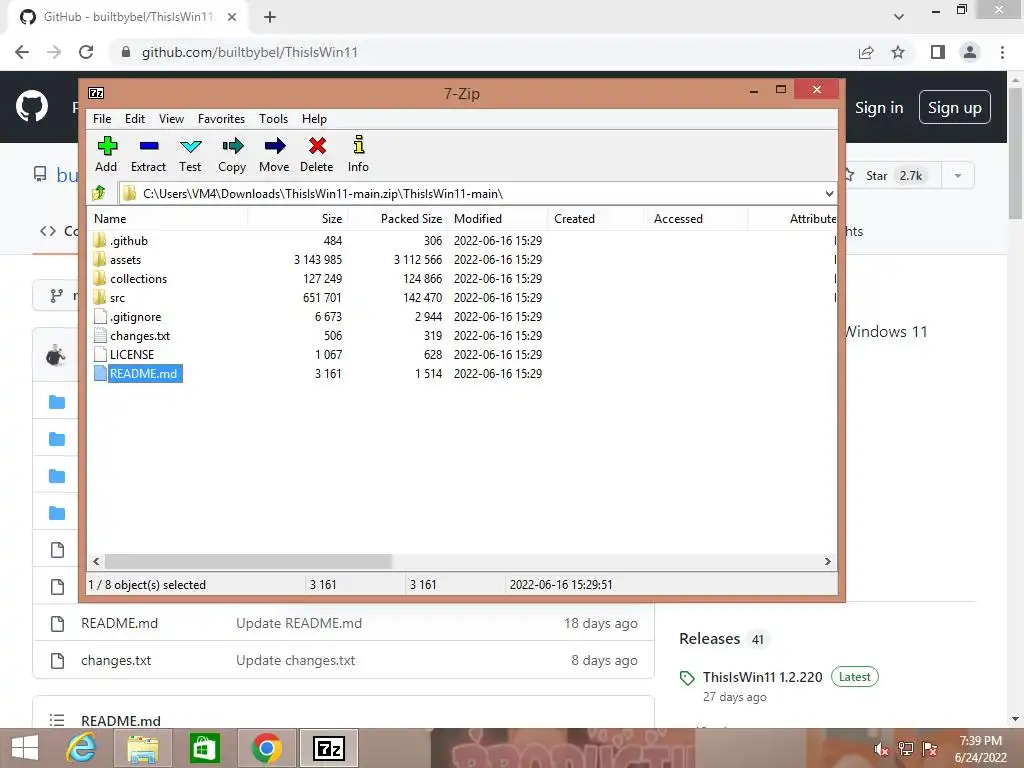Screen dimensions: 1024x768
Task: Open changes.txt link in GitHub file list
Action: 116,661
